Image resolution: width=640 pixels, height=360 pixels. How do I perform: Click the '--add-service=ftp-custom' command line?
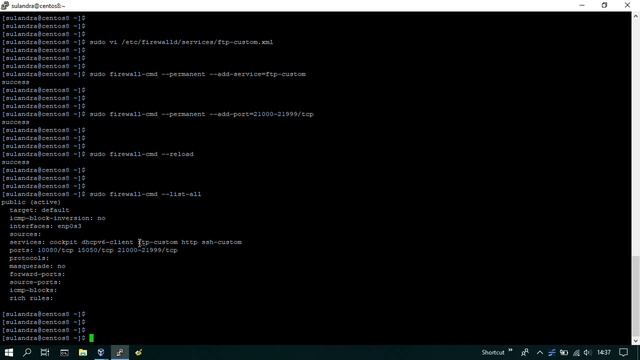point(198,74)
